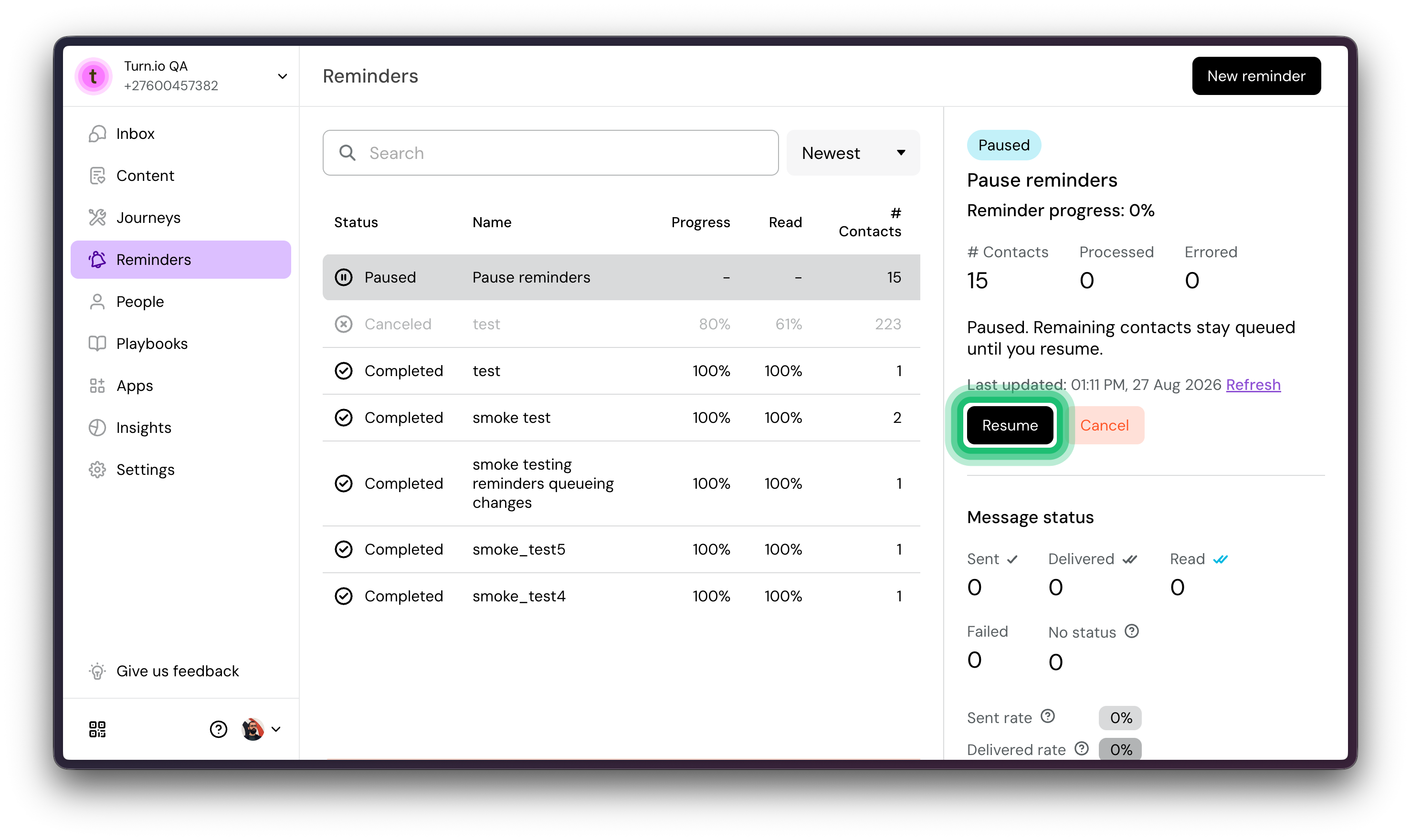Image resolution: width=1411 pixels, height=840 pixels.
Task: Click the help question mark icon
Action: pyautogui.click(x=219, y=729)
